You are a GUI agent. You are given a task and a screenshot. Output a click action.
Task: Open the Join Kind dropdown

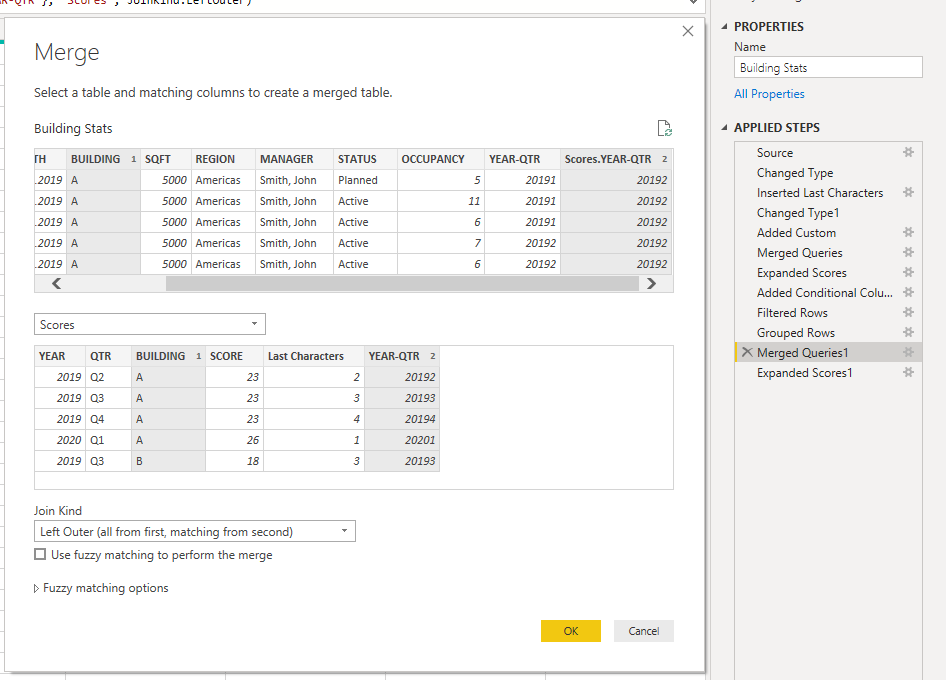pos(195,532)
